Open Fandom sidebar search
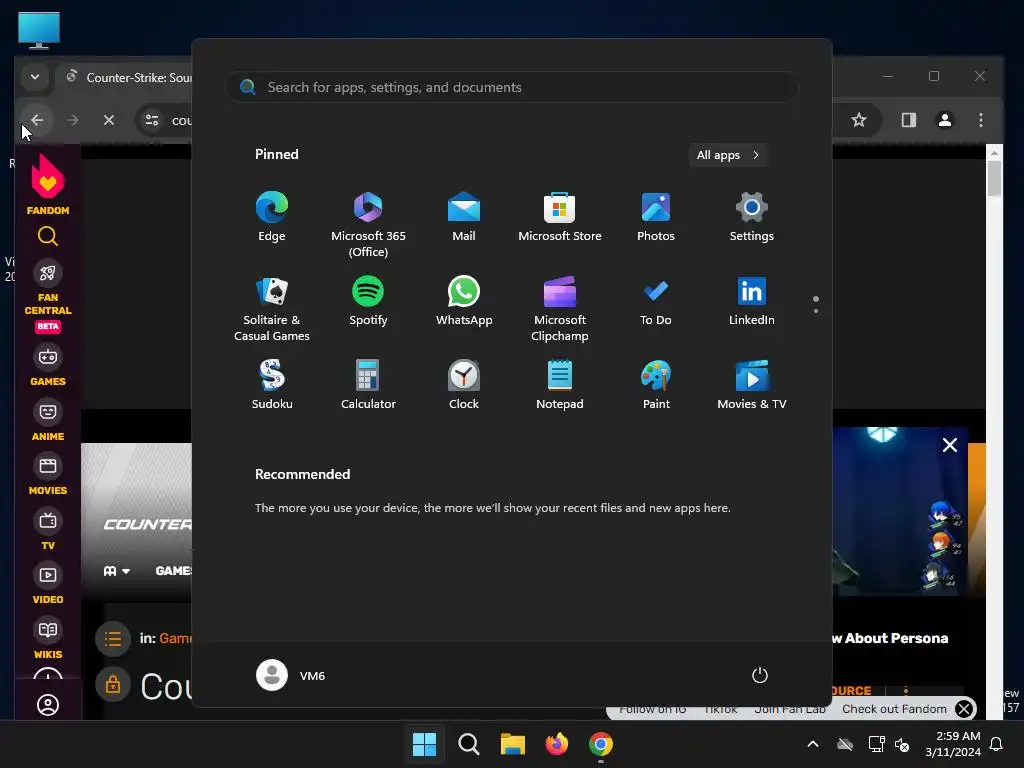This screenshot has height=768, width=1024. point(48,236)
